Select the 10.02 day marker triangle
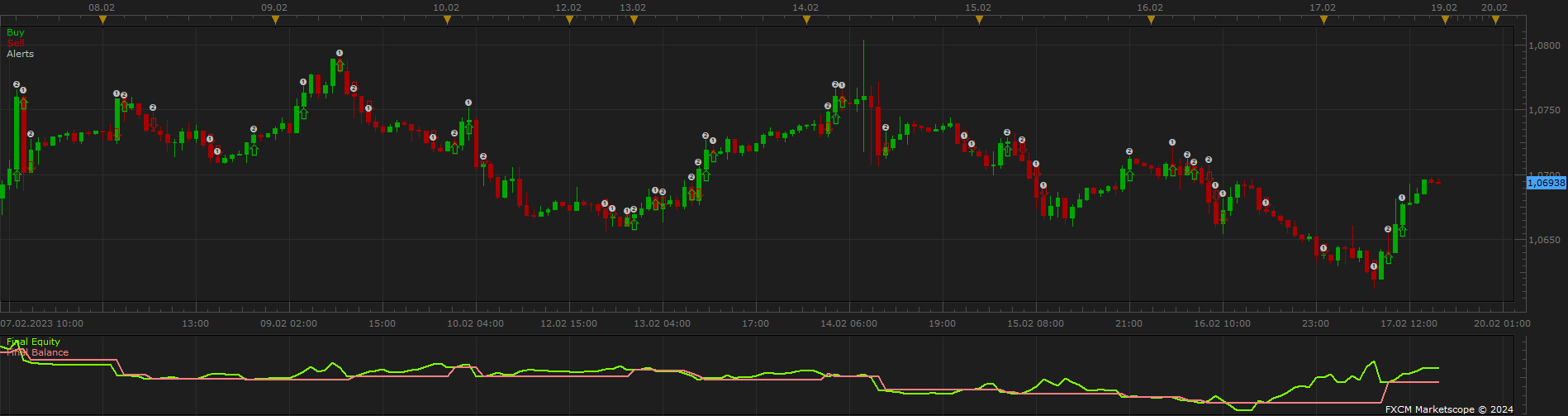The width and height of the screenshot is (1568, 416). click(x=447, y=20)
